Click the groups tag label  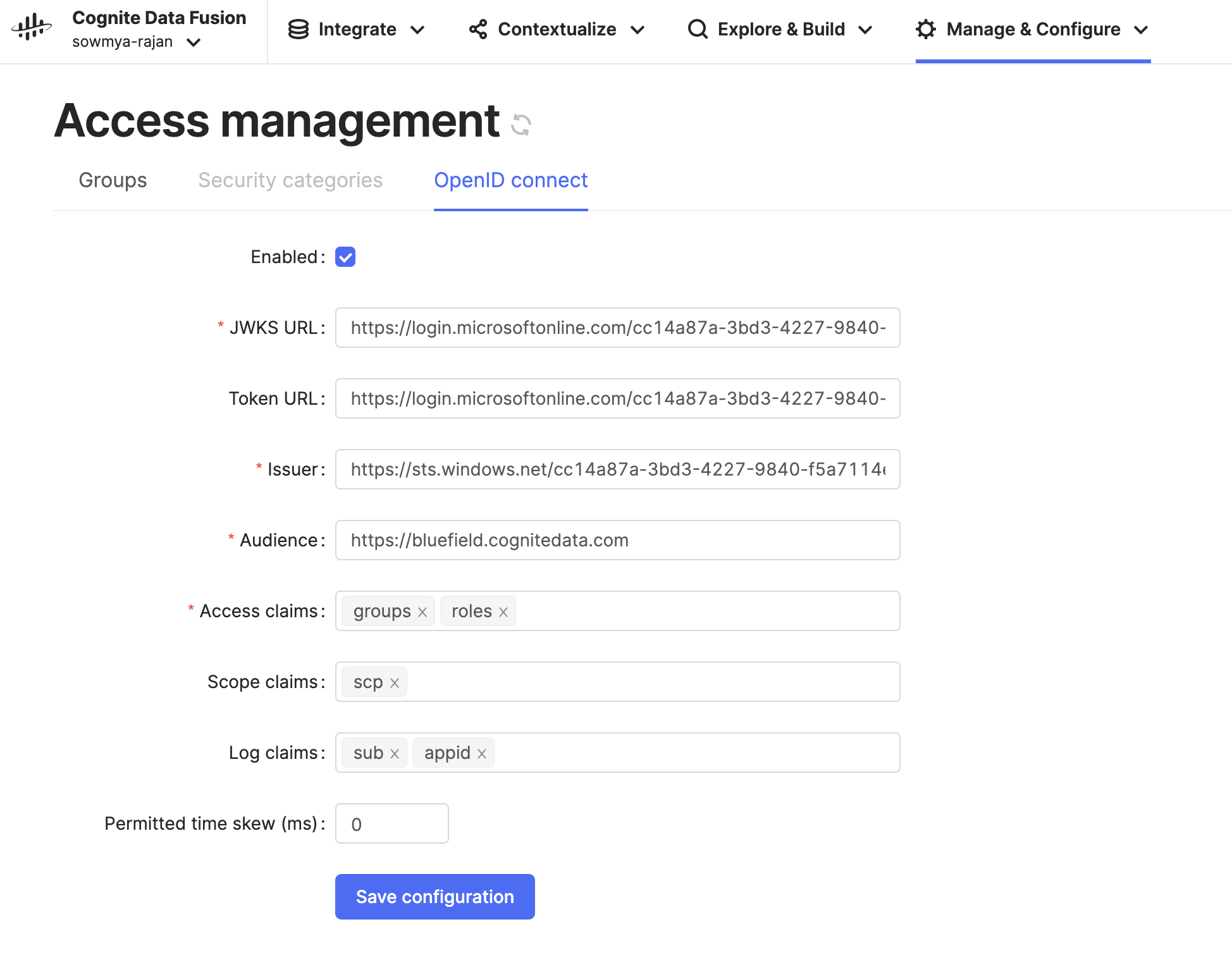pyautogui.click(x=382, y=611)
